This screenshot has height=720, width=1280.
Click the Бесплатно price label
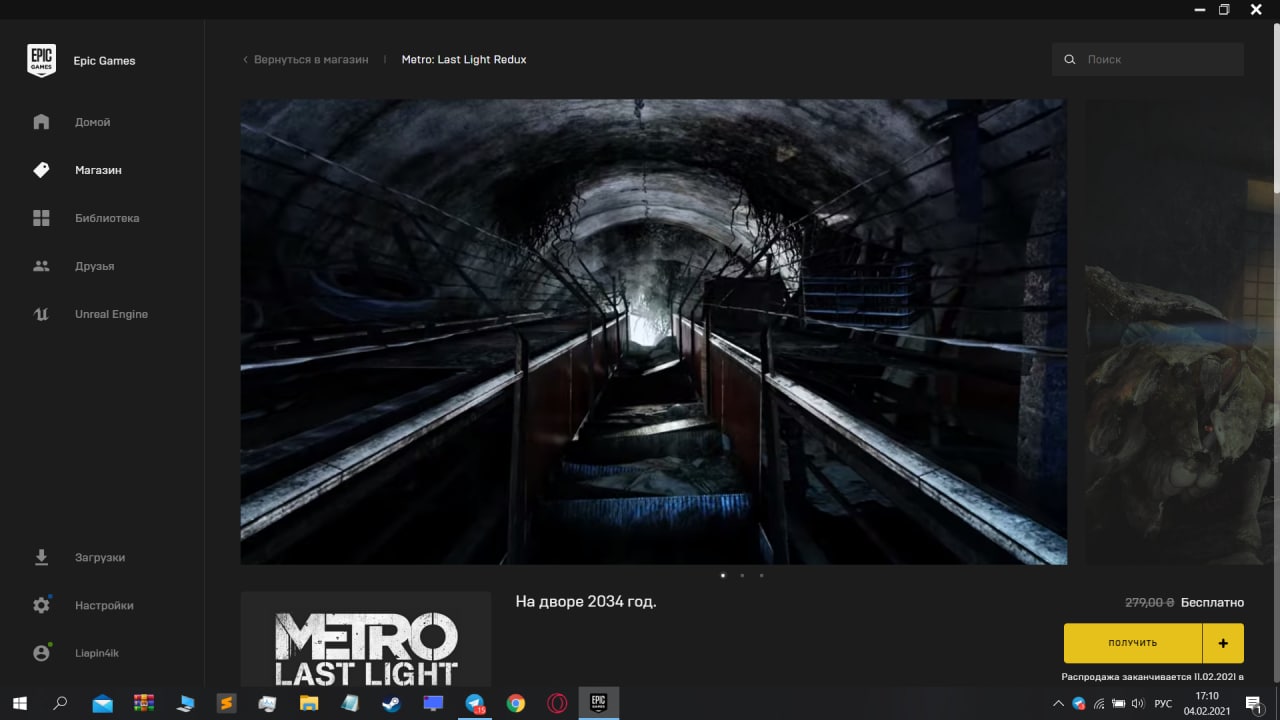(1212, 603)
